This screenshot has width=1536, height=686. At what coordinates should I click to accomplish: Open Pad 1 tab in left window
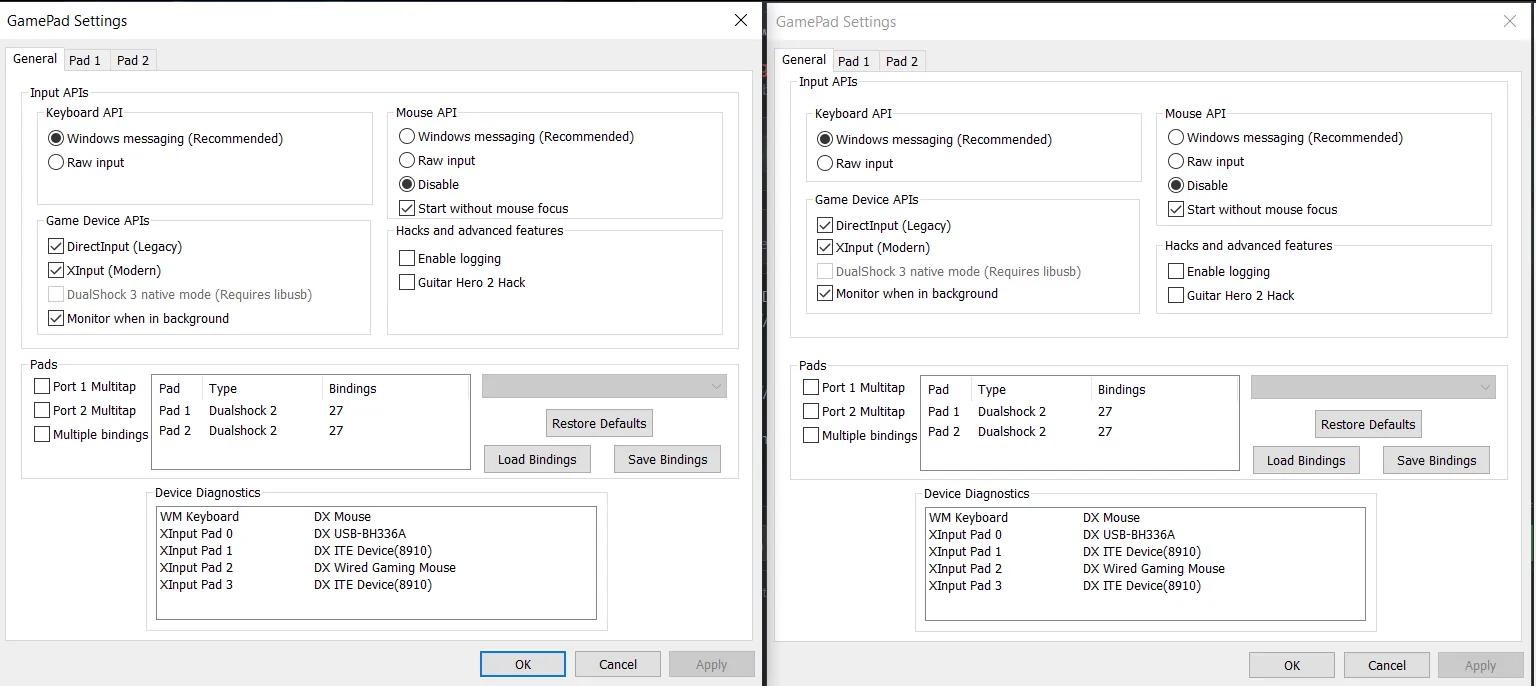tap(85, 60)
